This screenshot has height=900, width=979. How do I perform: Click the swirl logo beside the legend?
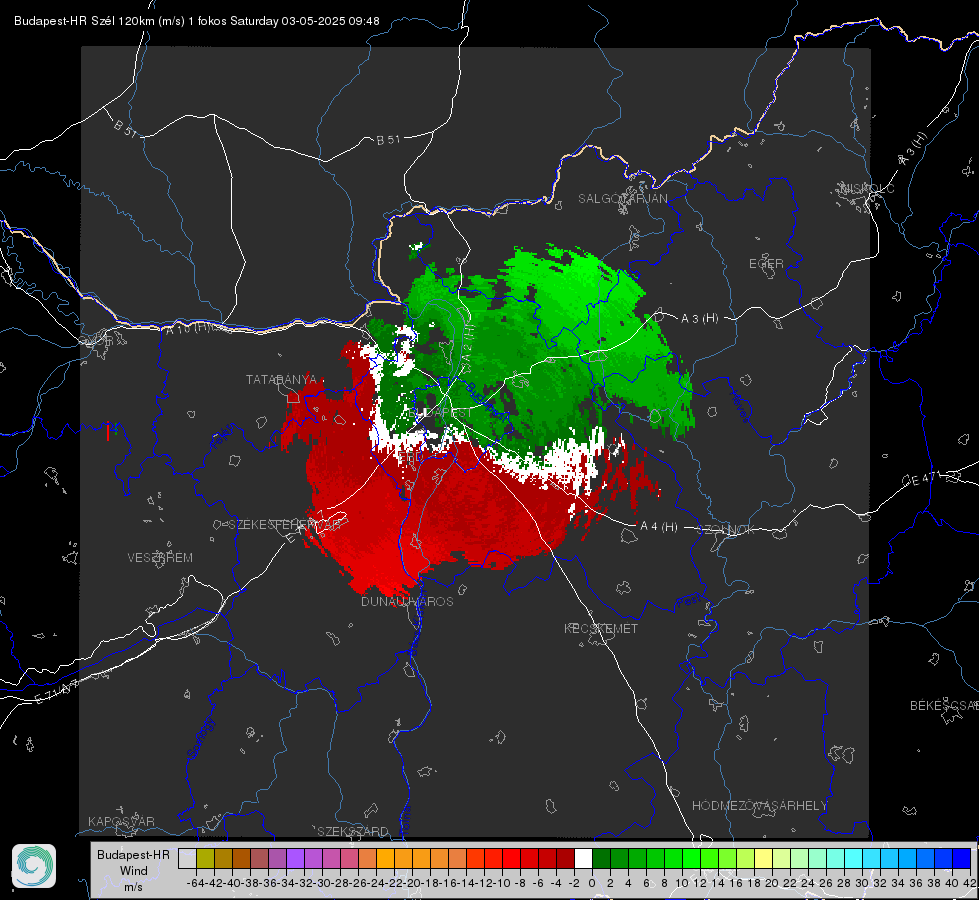tap(34, 866)
